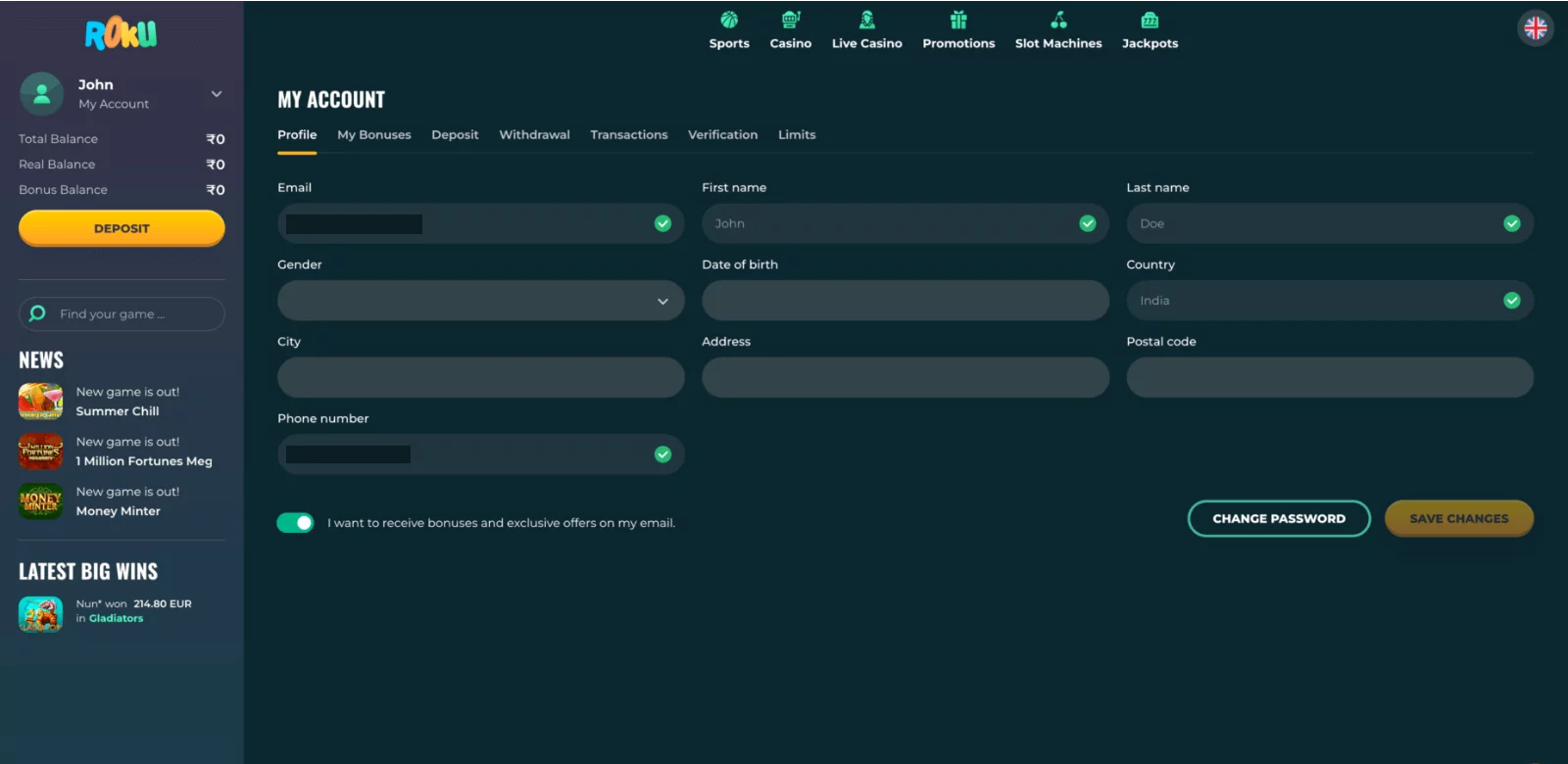Viewport: 1568px width, 764px height.
Task: Open the Promotions gift icon
Action: (958, 20)
